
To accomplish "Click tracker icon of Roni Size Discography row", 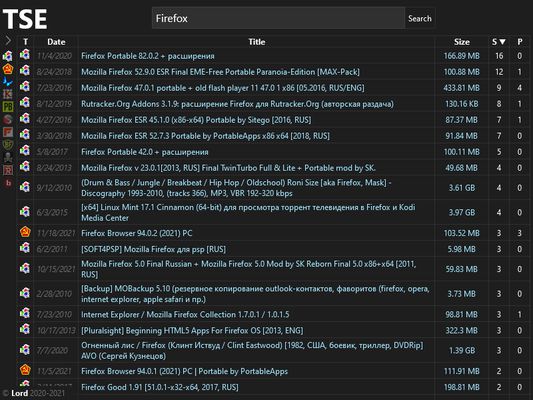I will [25, 187].
